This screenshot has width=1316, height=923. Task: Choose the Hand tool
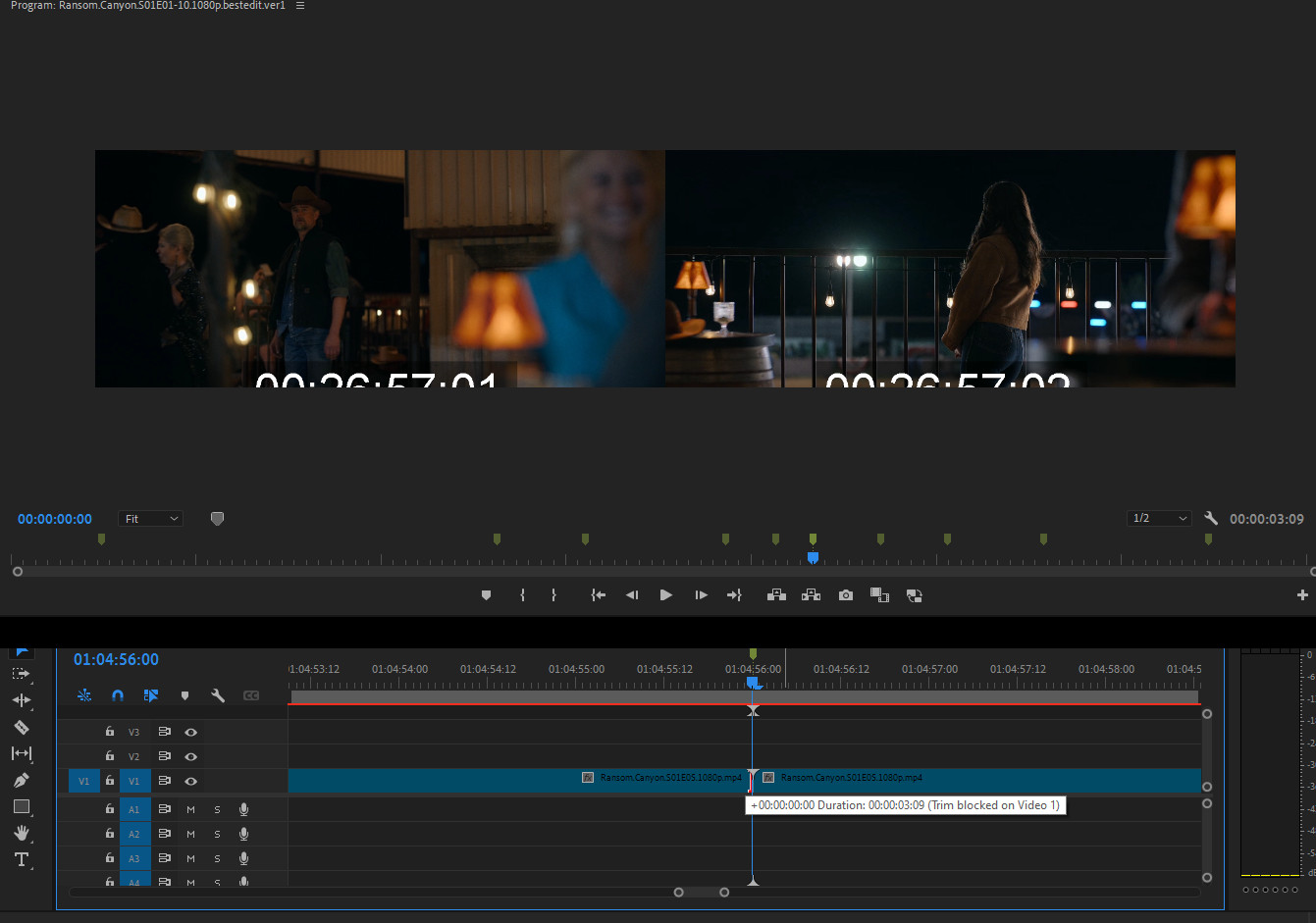tap(21, 833)
